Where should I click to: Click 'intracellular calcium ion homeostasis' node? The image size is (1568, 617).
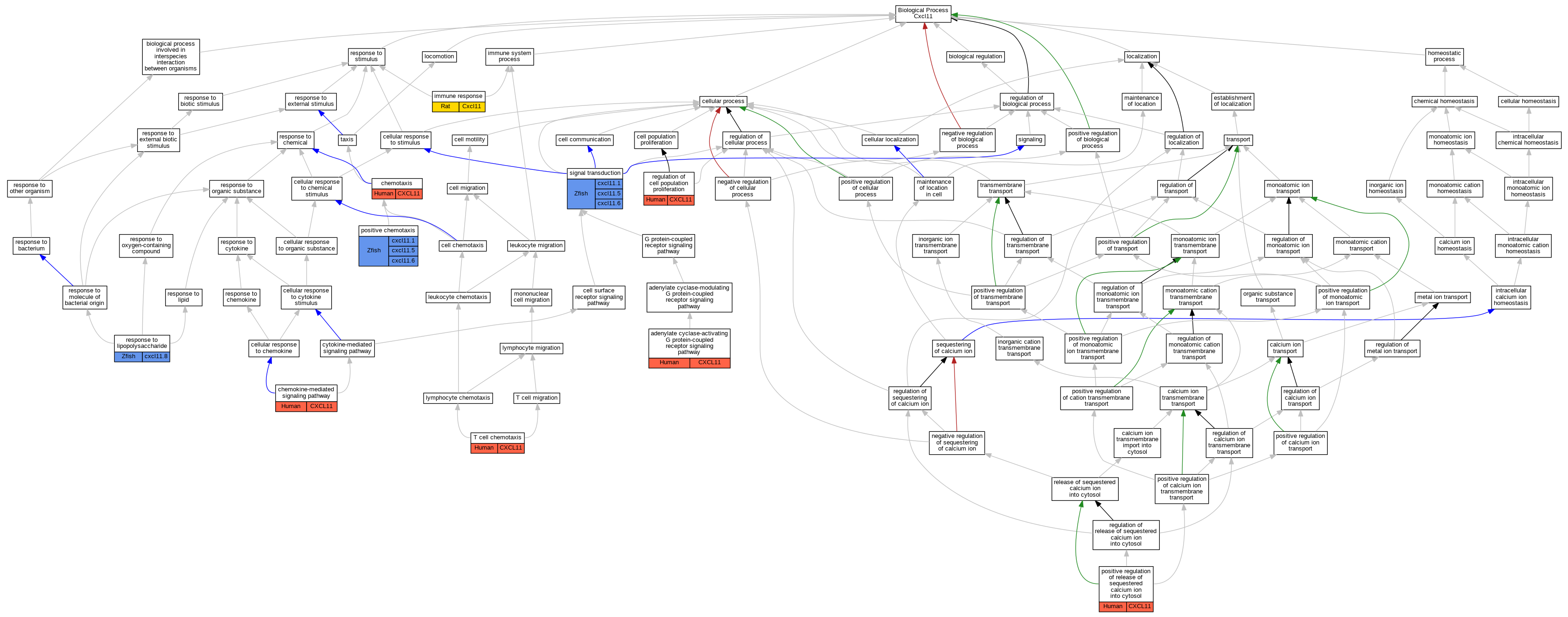point(1511,297)
